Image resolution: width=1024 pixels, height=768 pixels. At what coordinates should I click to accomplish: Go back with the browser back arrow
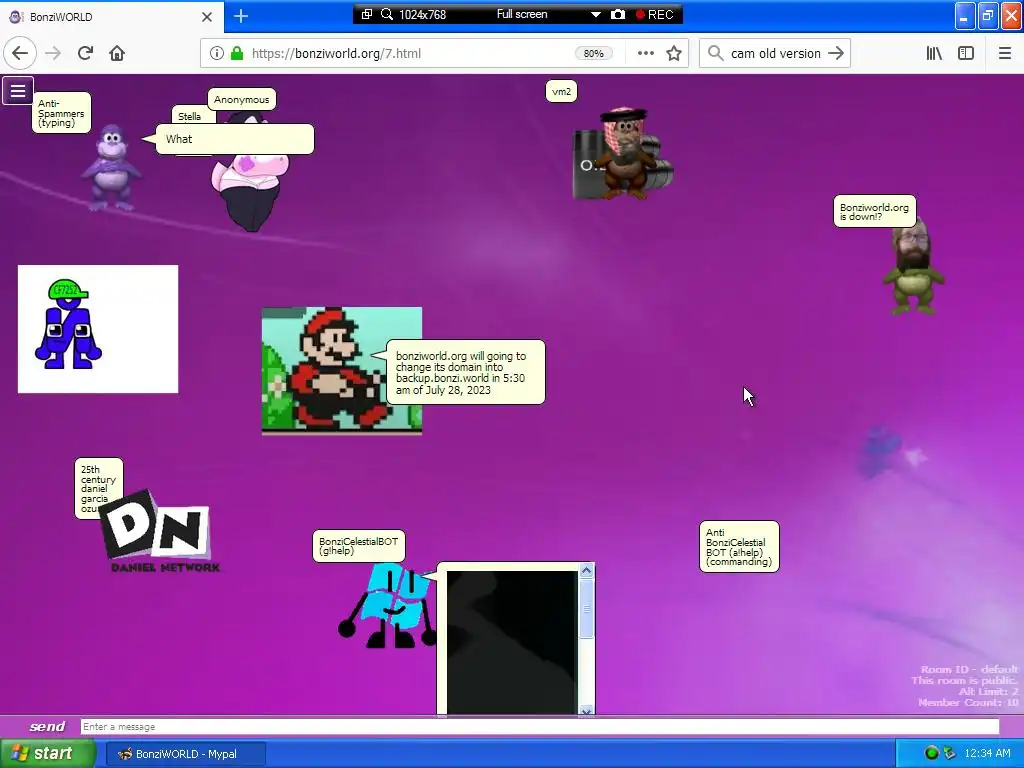point(20,54)
